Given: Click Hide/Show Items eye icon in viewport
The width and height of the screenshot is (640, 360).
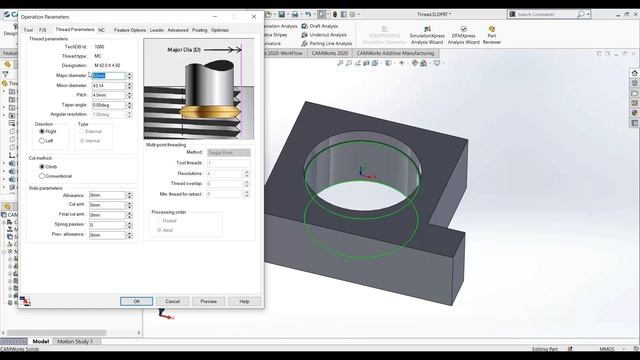Looking at the screenshot, I should [402, 63].
